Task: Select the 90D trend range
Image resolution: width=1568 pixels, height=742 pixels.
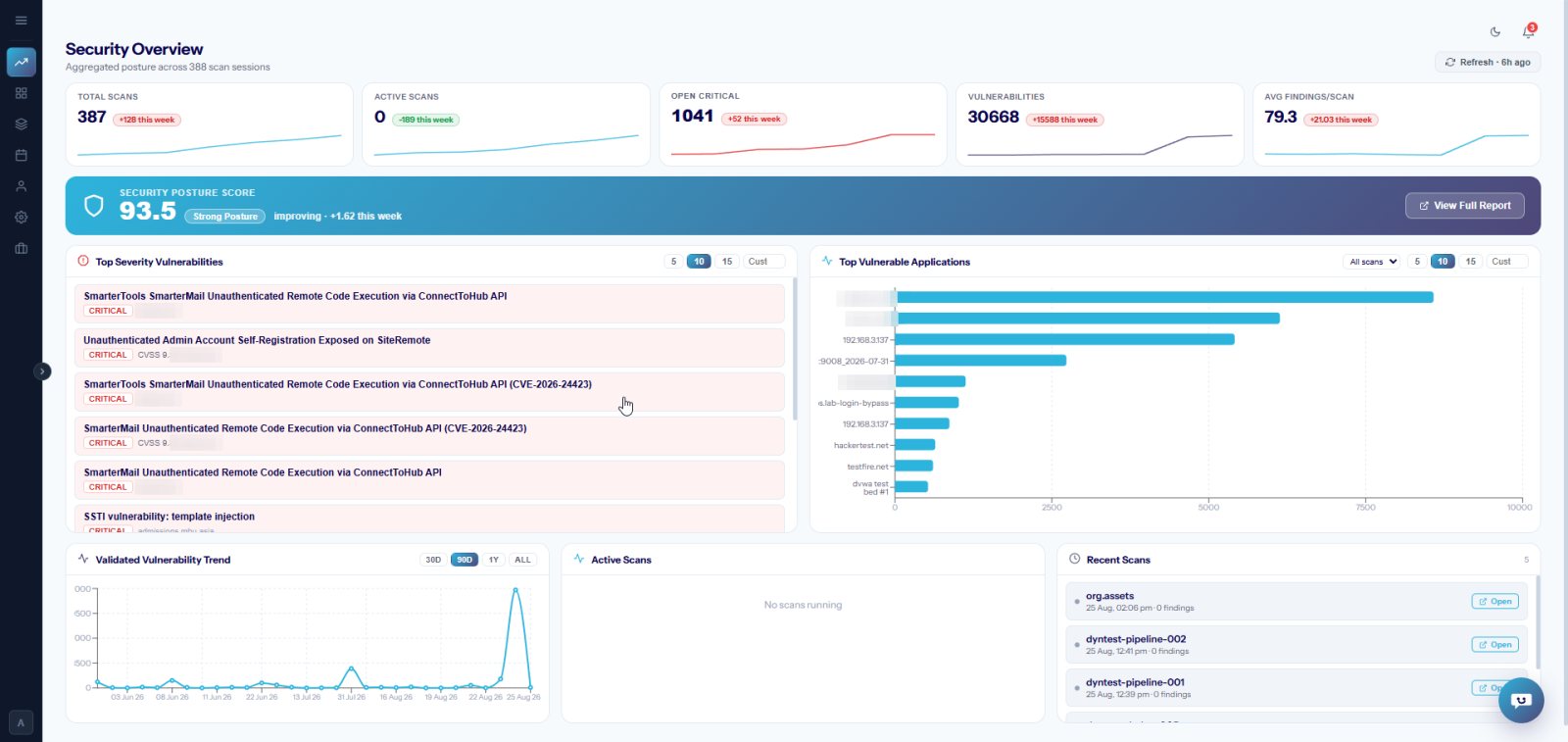Action: (x=465, y=560)
